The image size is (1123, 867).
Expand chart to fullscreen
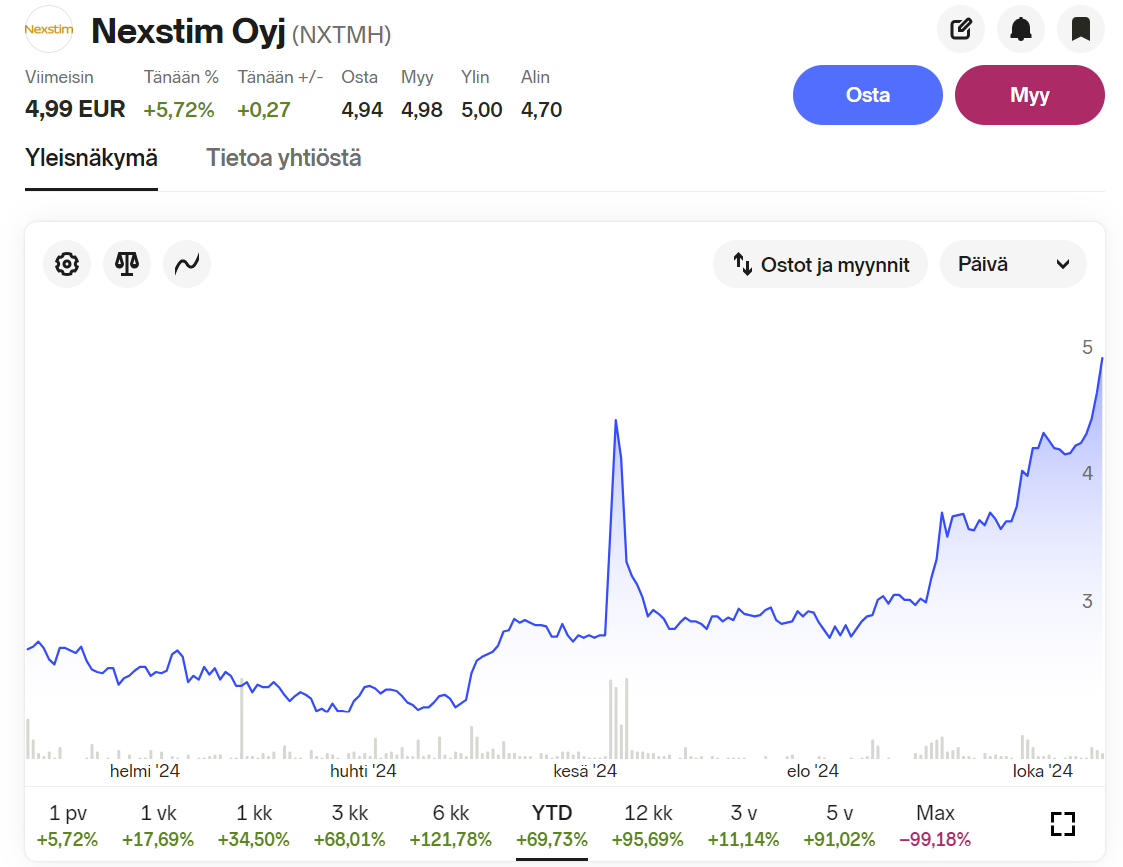pos(1063,824)
